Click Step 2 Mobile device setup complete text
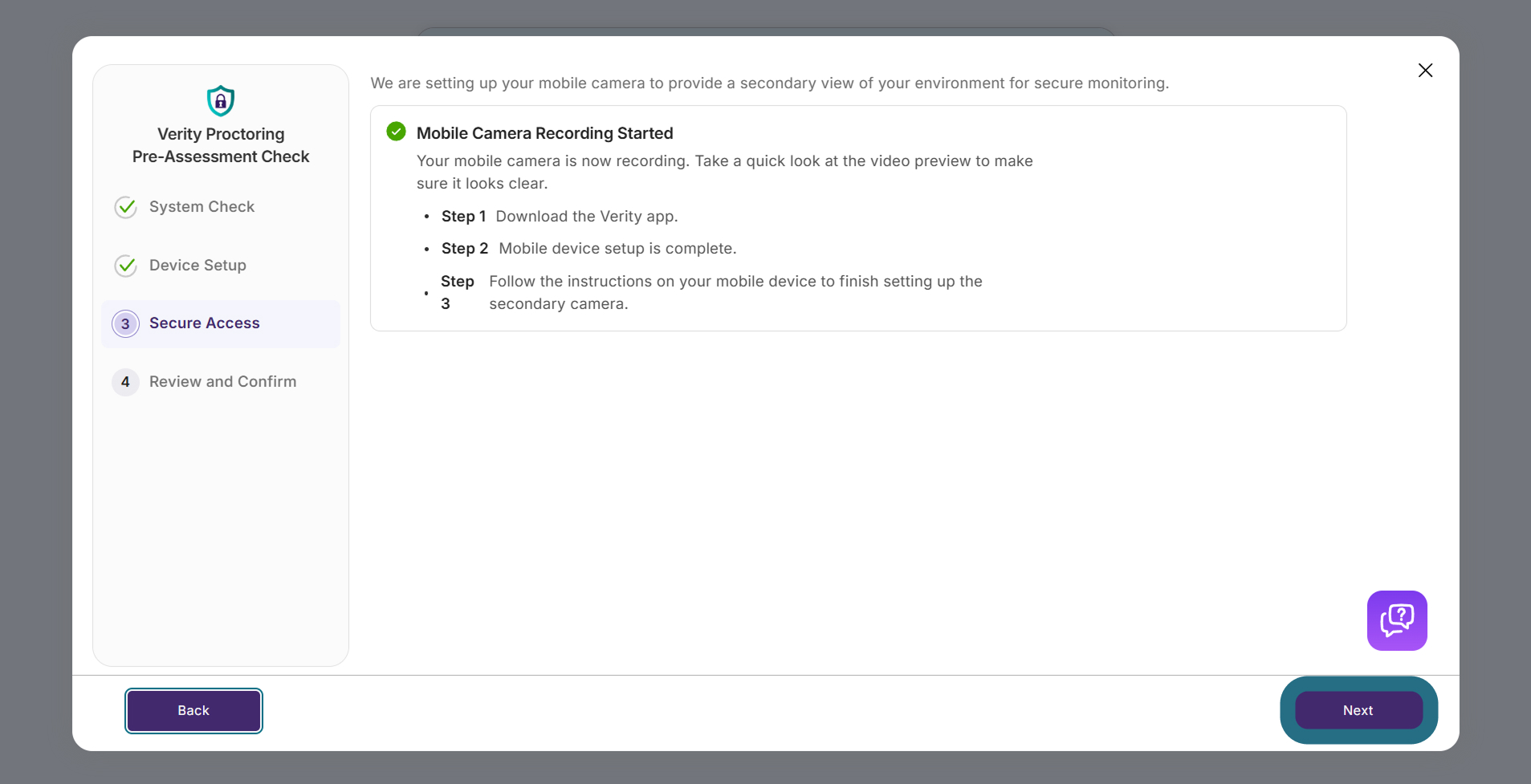Image resolution: width=1531 pixels, height=784 pixels. pos(588,249)
